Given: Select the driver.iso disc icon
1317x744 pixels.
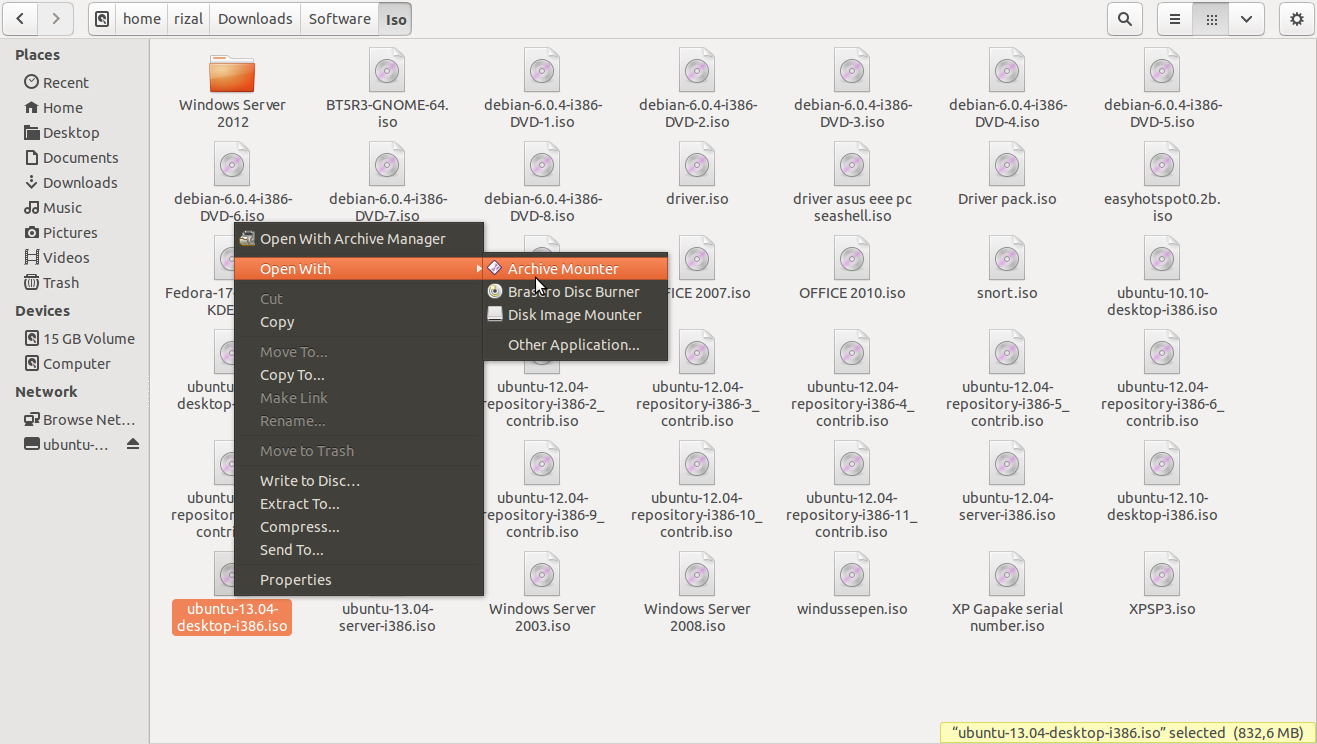Looking at the screenshot, I should click(x=697, y=164).
